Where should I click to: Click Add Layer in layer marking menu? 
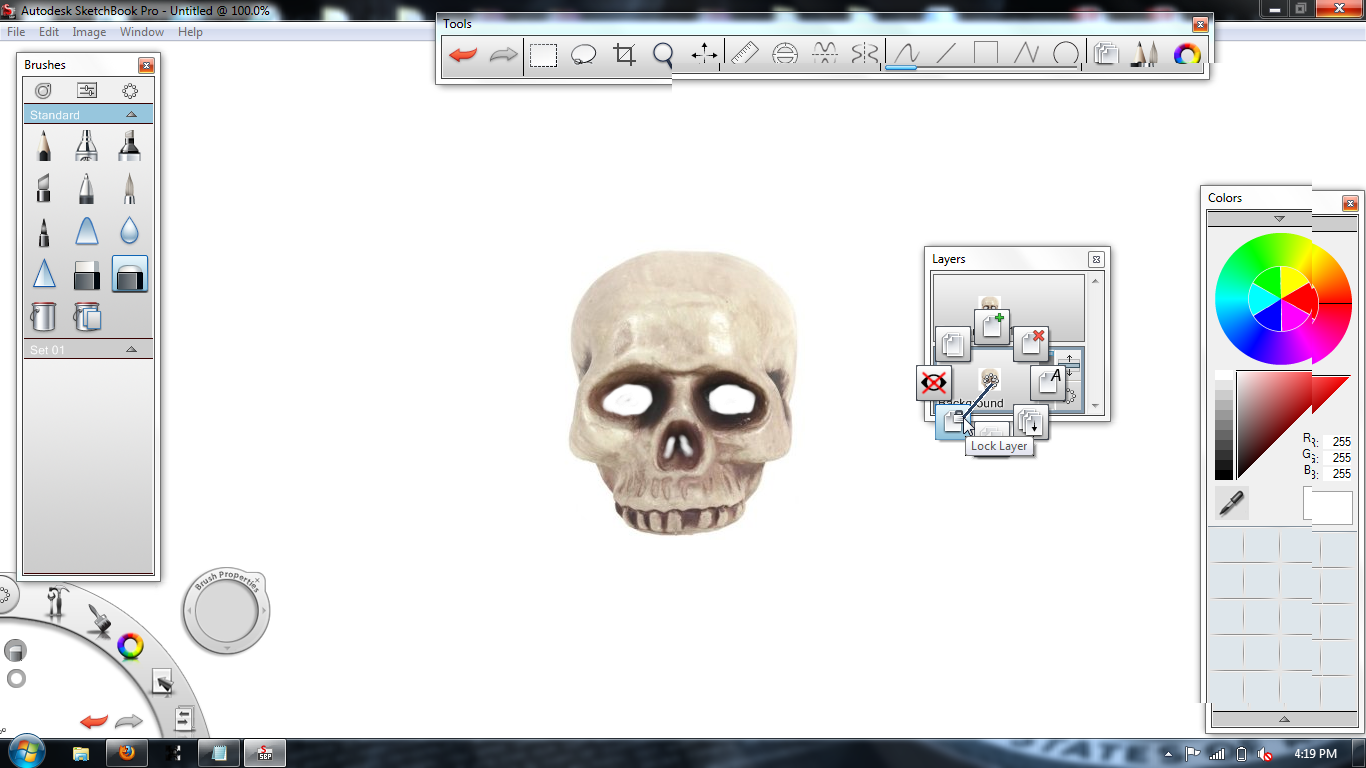992,326
